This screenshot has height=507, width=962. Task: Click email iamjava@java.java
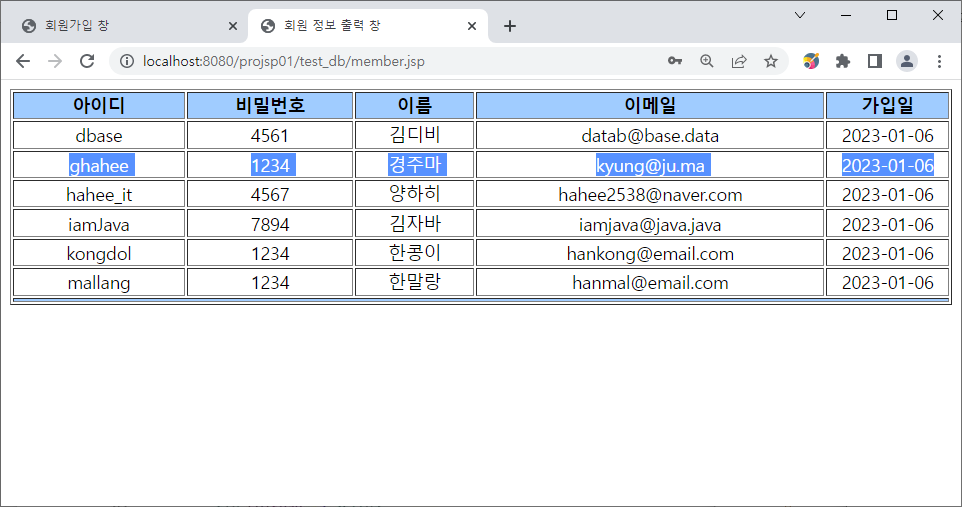click(x=650, y=225)
